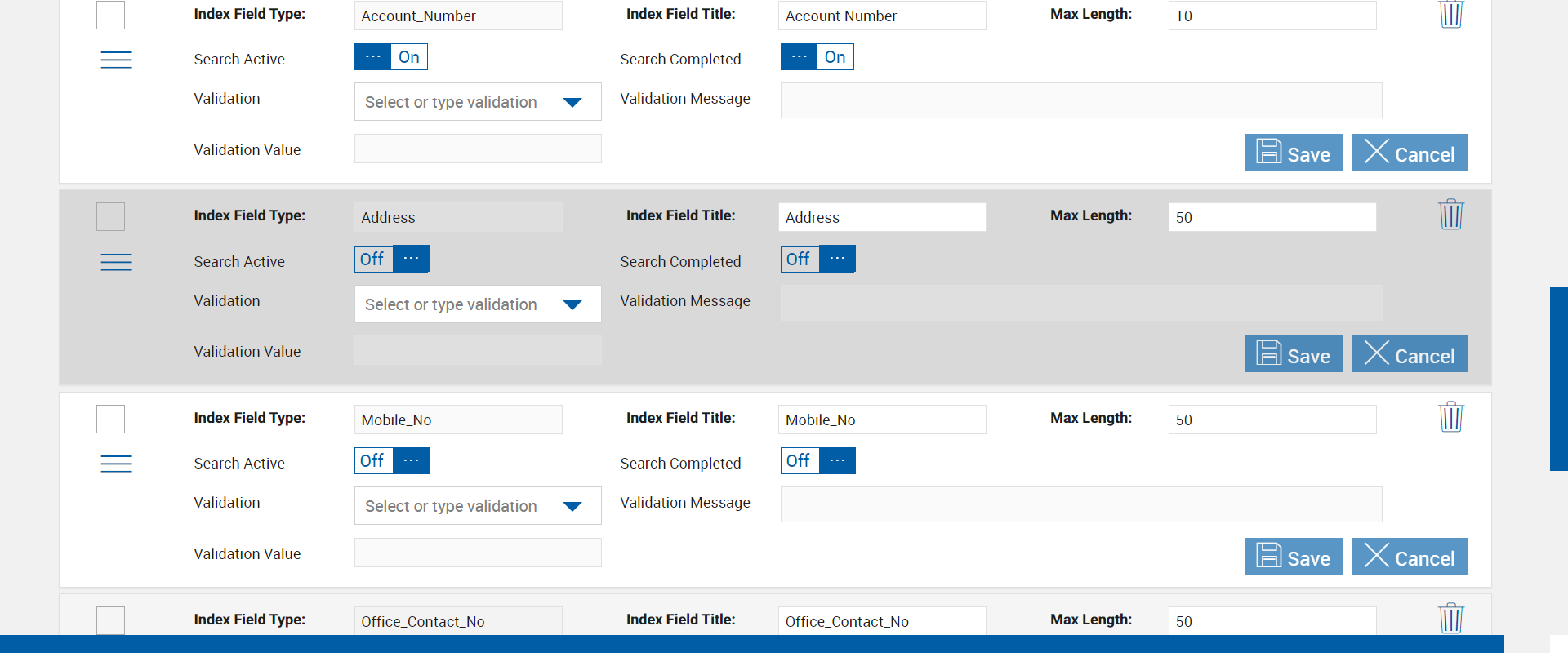This screenshot has height=653, width=1568.
Task: Click the Save button for Account_Number
Action: pos(1293,153)
